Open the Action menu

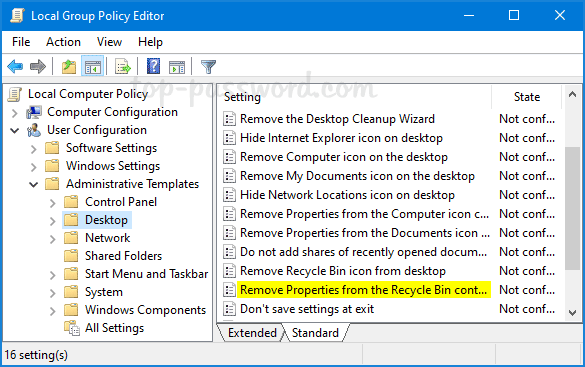(63, 42)
